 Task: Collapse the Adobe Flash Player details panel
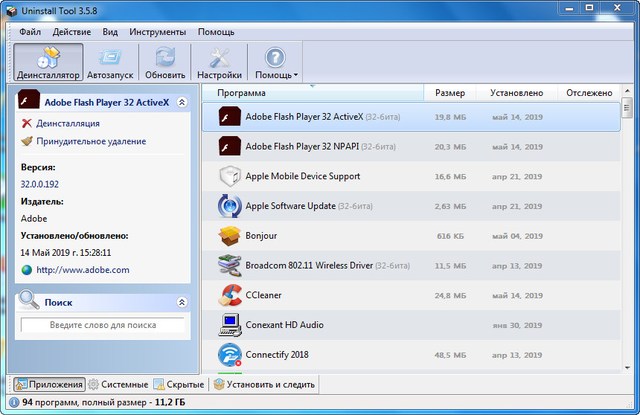[181, 102]
